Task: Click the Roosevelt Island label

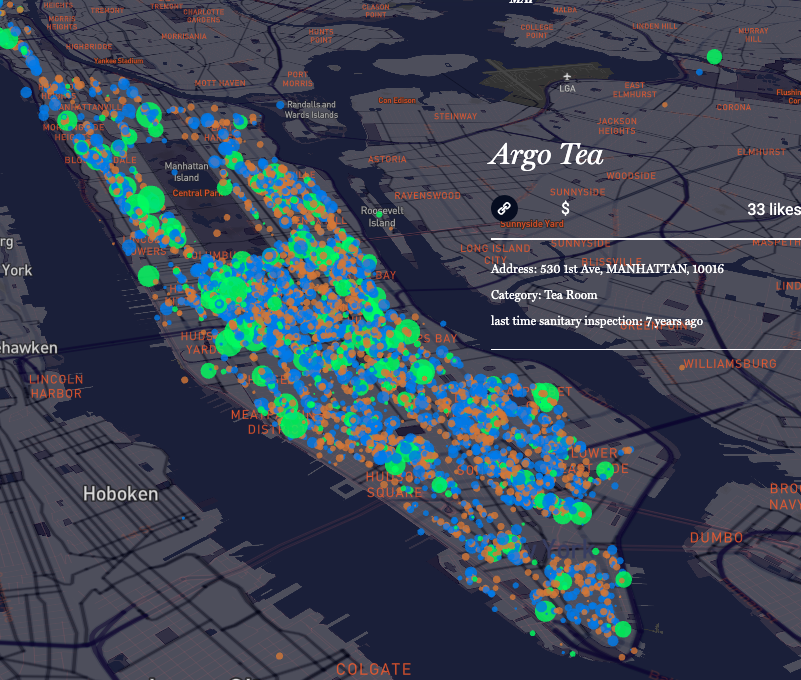Action: (382, 217)
